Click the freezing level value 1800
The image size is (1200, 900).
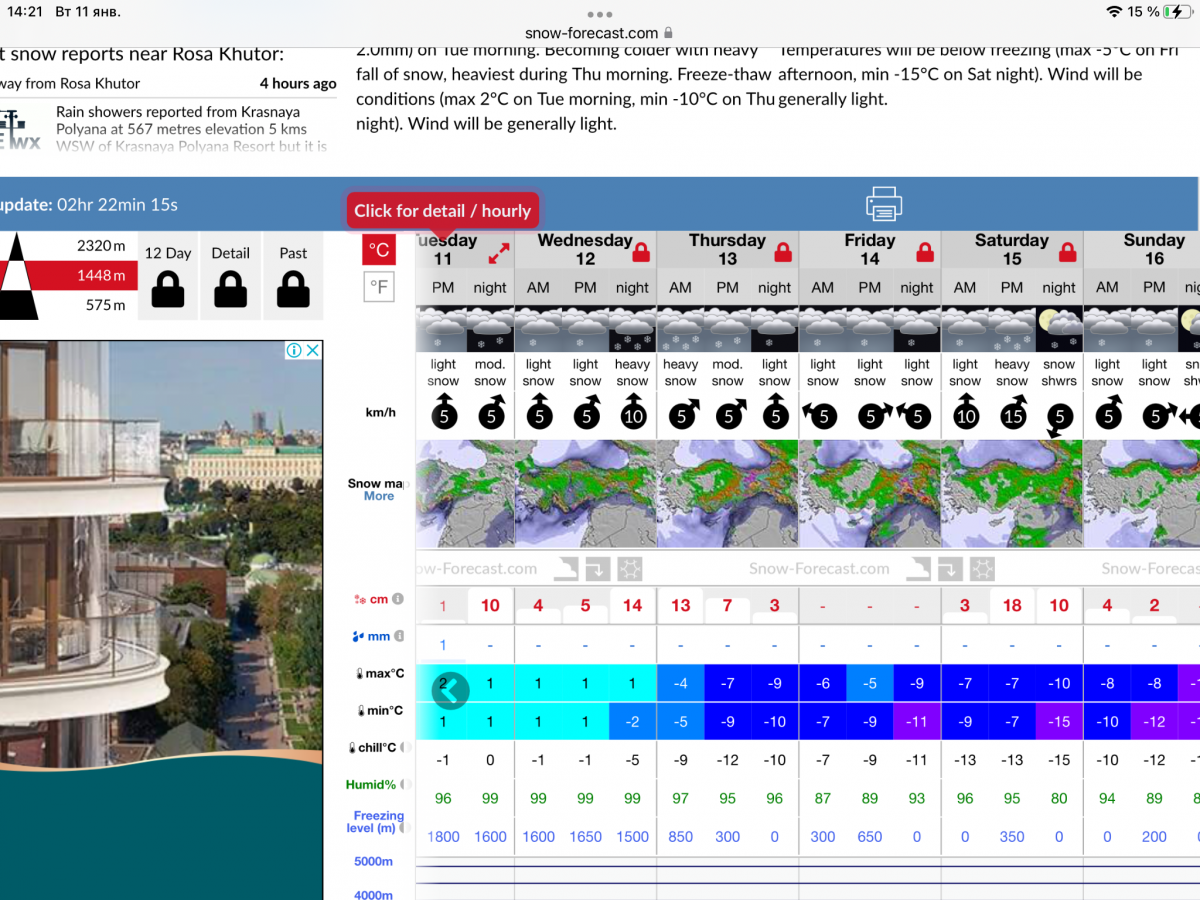click(443, 836)
